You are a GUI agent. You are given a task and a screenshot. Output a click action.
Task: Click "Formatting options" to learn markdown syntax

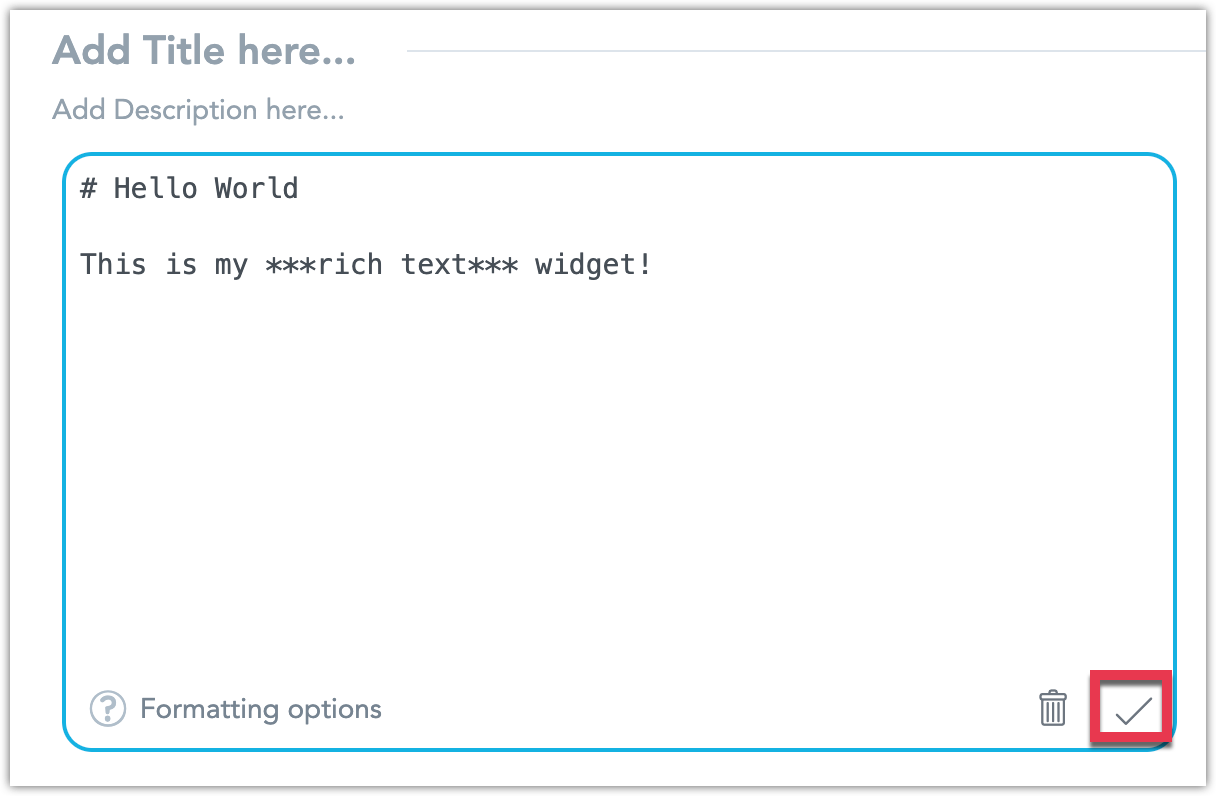tap(261, 709)
